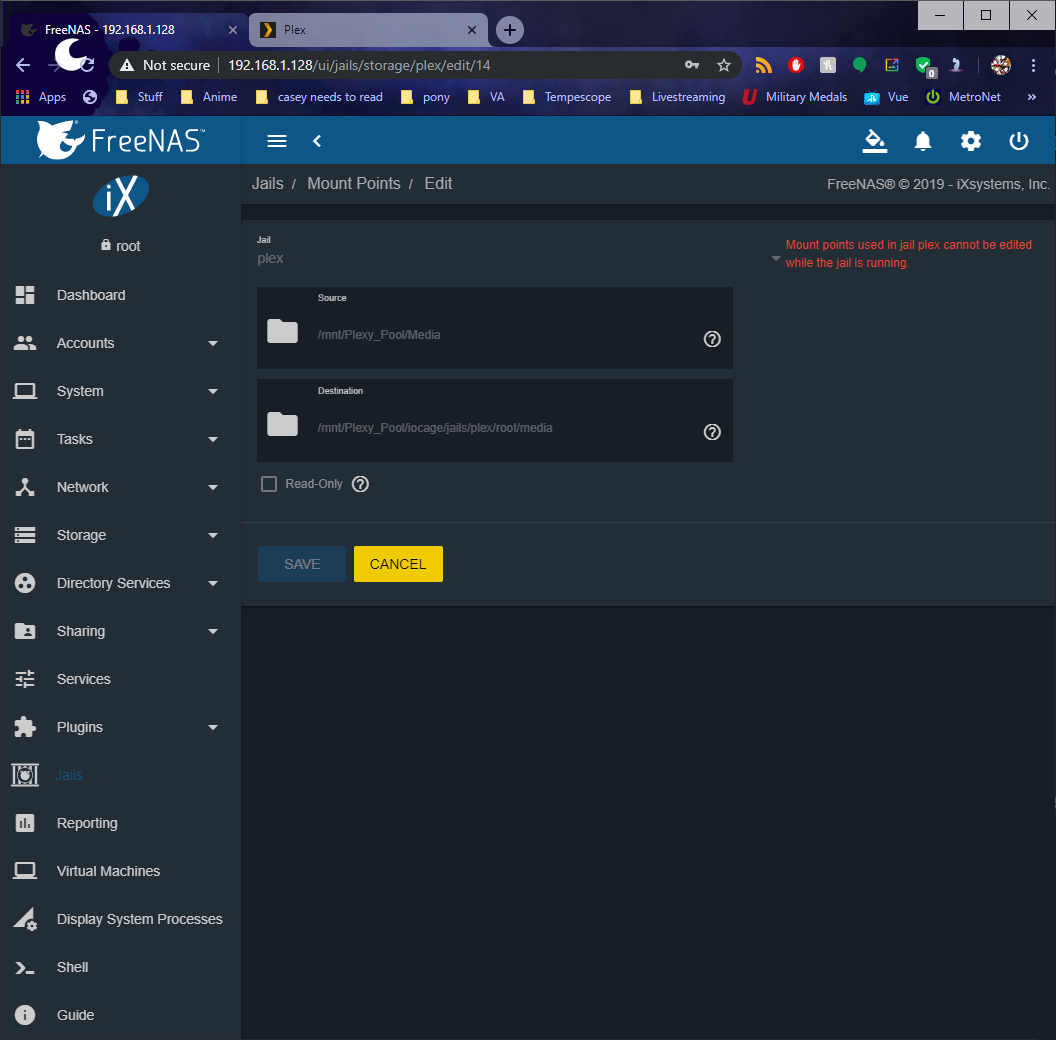Go to Mount Points breadcrumb

click(x=354, y=183)
